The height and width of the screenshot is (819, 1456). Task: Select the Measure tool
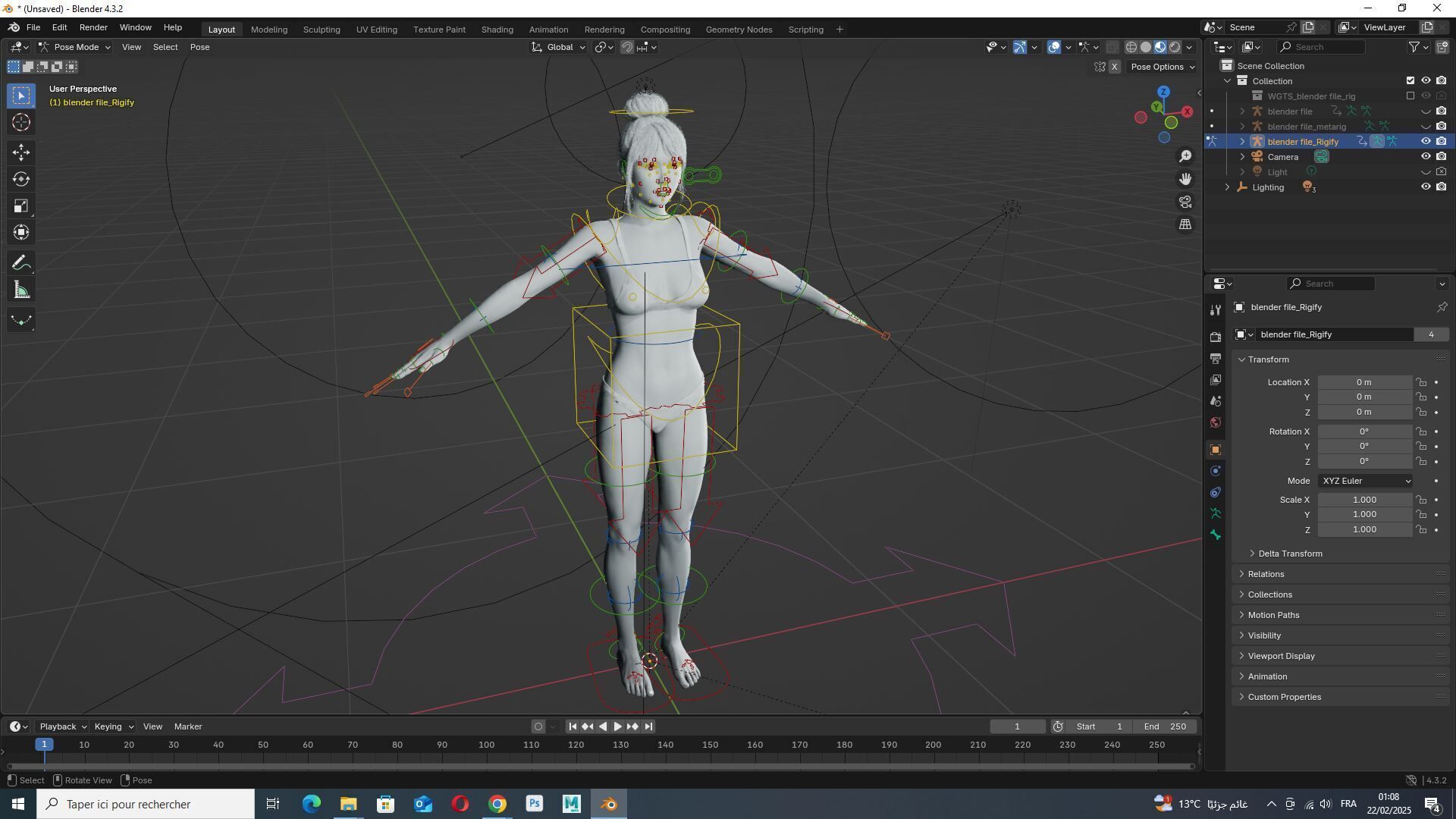tap(21, 290)
